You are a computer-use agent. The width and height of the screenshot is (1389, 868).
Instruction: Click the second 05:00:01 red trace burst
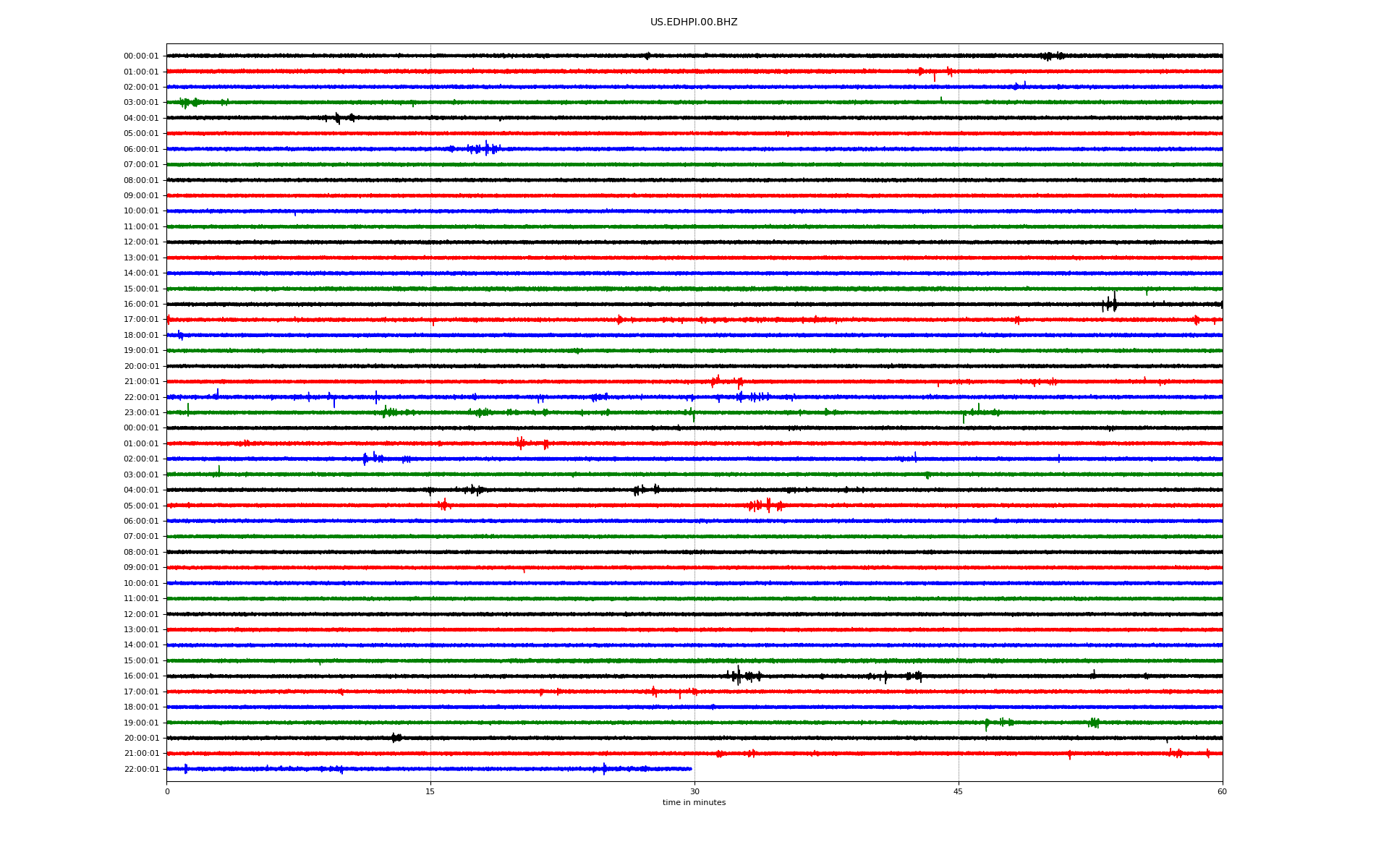pyautogui.click(x=767, y=505)
